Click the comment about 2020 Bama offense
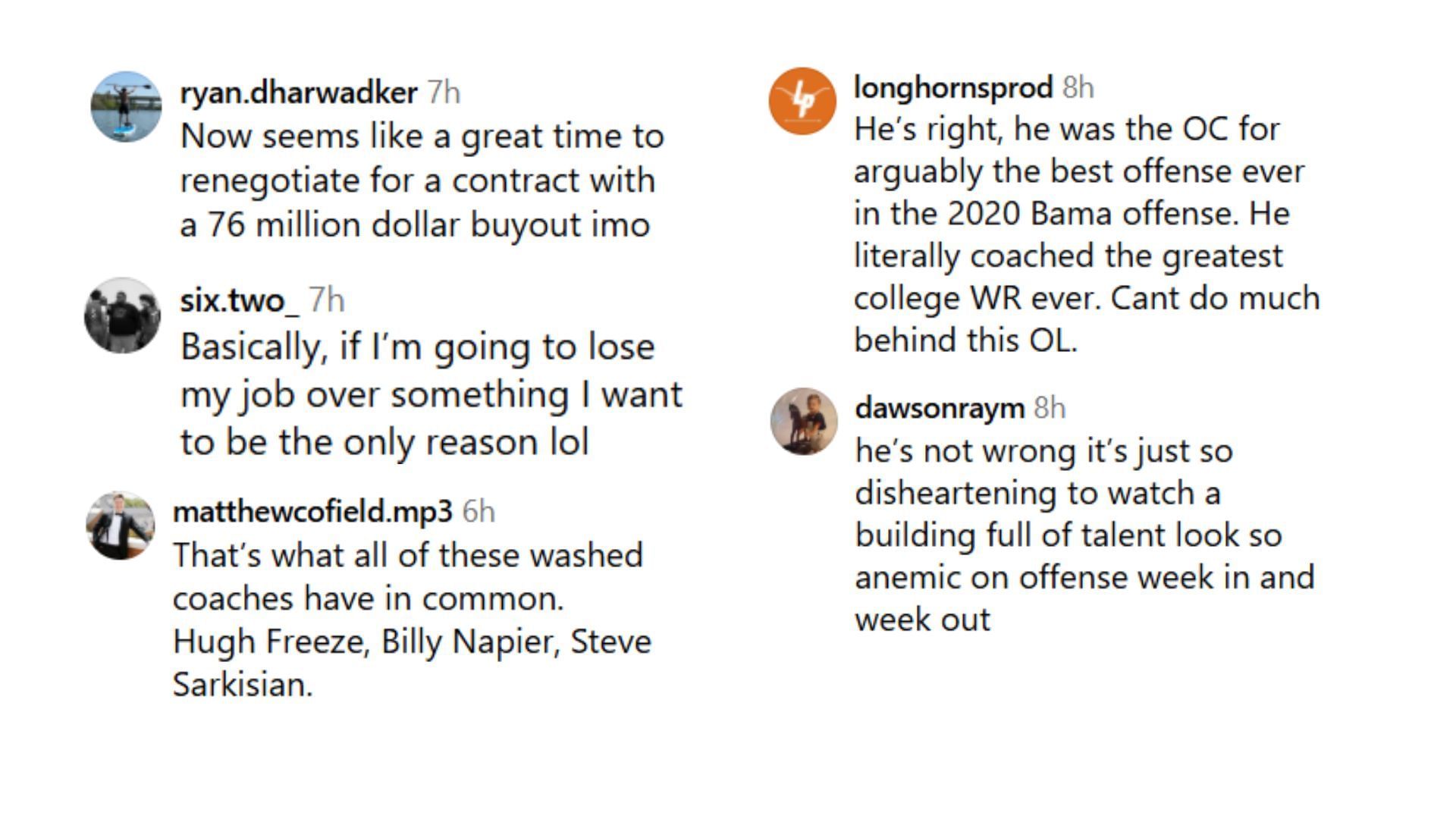Screen dimensions: 1456x819 point(1086,234)
